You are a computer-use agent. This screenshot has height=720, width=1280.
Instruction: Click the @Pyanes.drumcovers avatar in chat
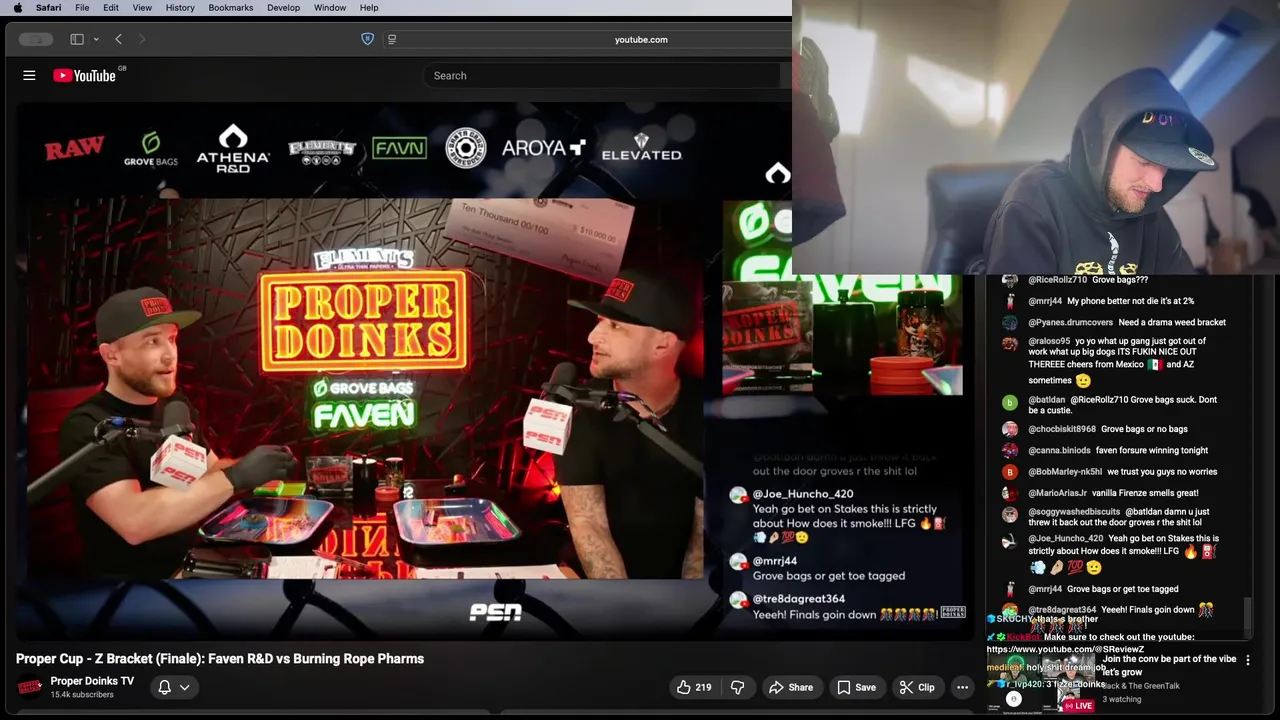coord(1010,323)
